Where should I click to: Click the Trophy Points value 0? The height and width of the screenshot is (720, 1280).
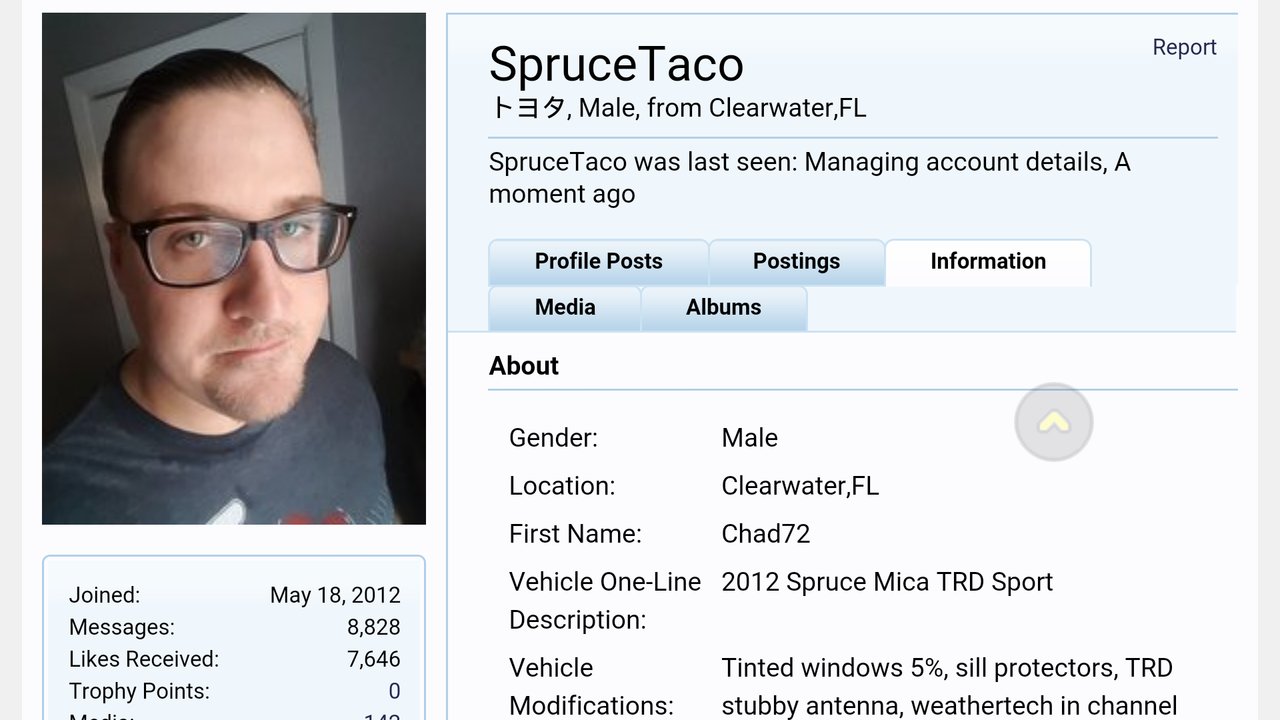[x=394, y=691]
